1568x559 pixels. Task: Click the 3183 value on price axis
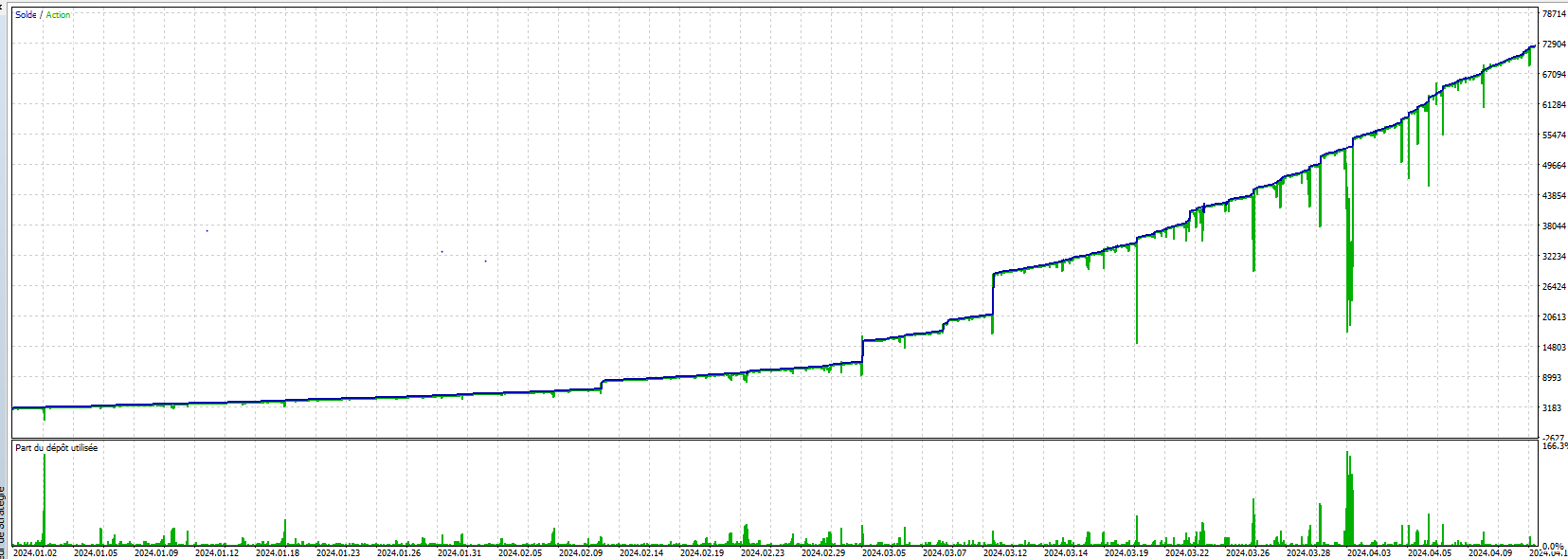pyautogui.click(x=1552, y=408)
